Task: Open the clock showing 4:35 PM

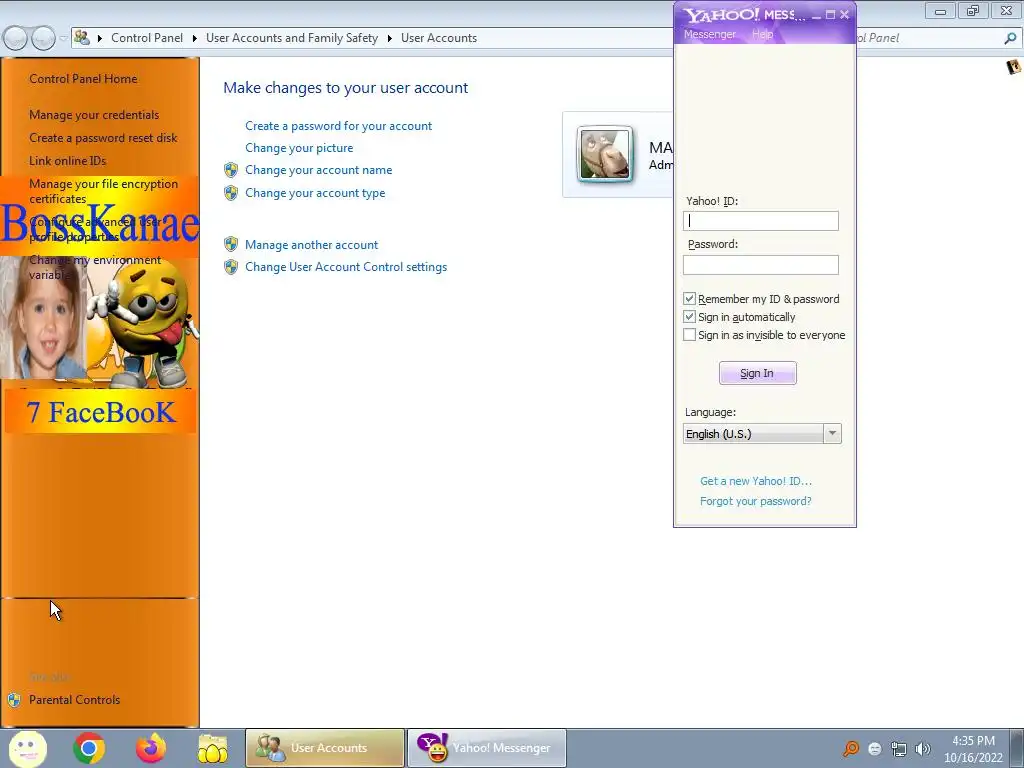Action: [x=973, y=749]
